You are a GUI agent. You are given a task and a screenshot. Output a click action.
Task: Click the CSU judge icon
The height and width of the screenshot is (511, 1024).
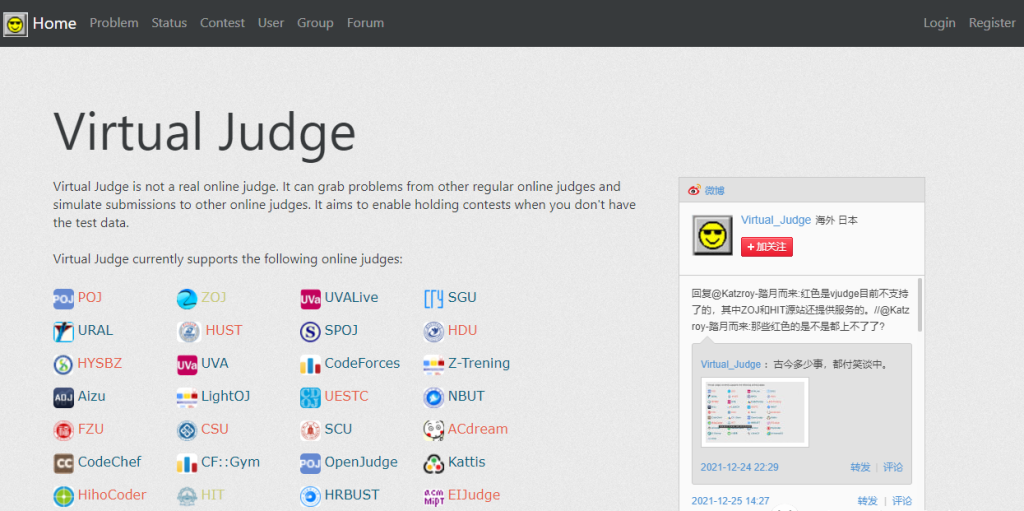point(187,430)
